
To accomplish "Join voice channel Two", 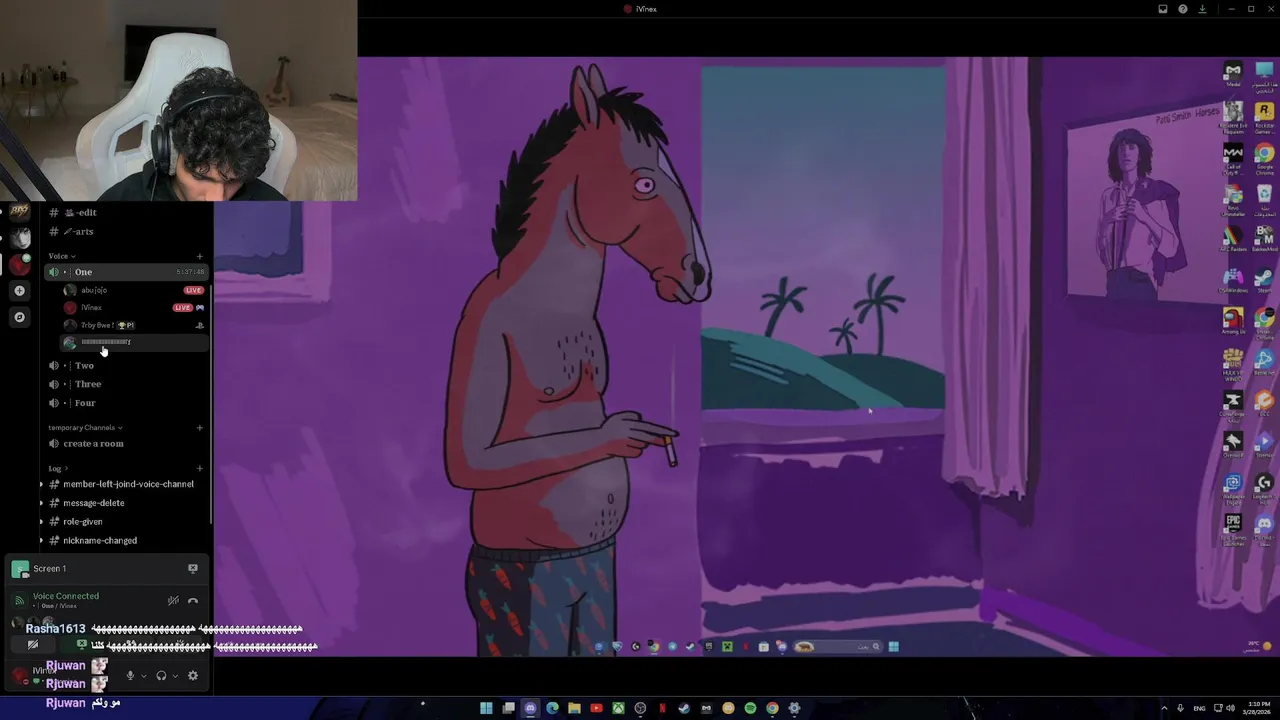I will [125, 365].
